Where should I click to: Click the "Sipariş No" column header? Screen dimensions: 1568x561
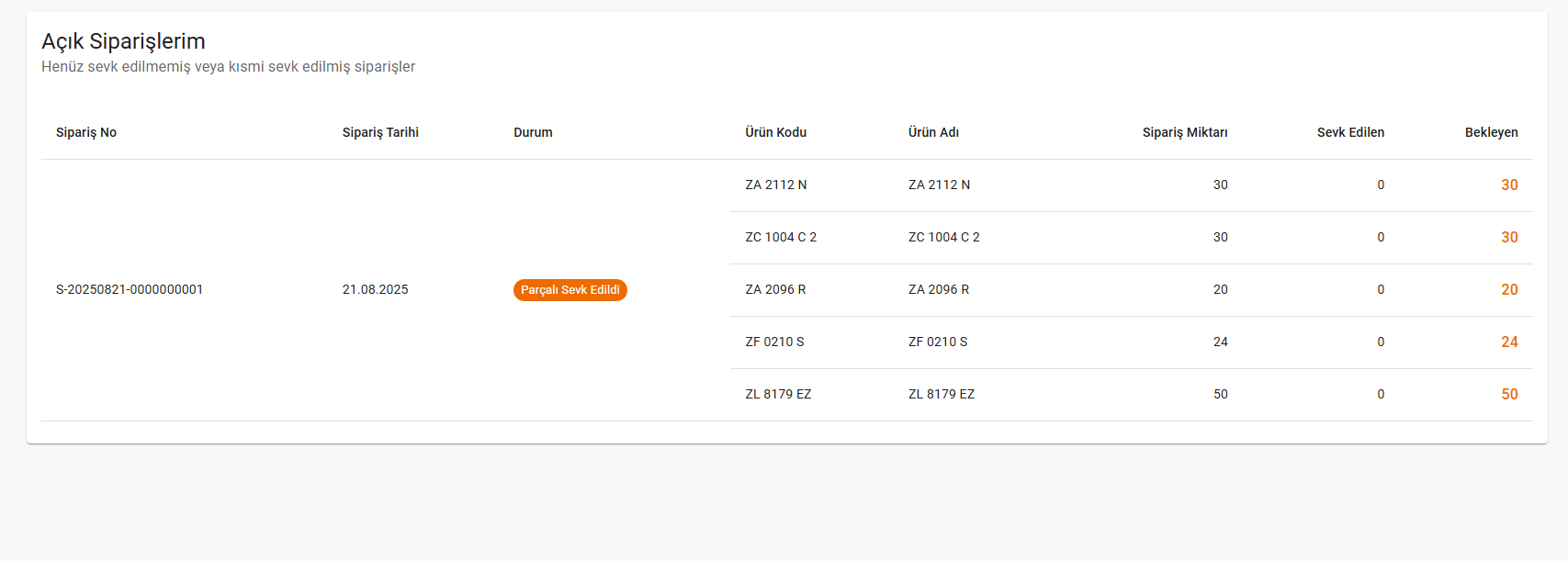click(x=86, y=132)
